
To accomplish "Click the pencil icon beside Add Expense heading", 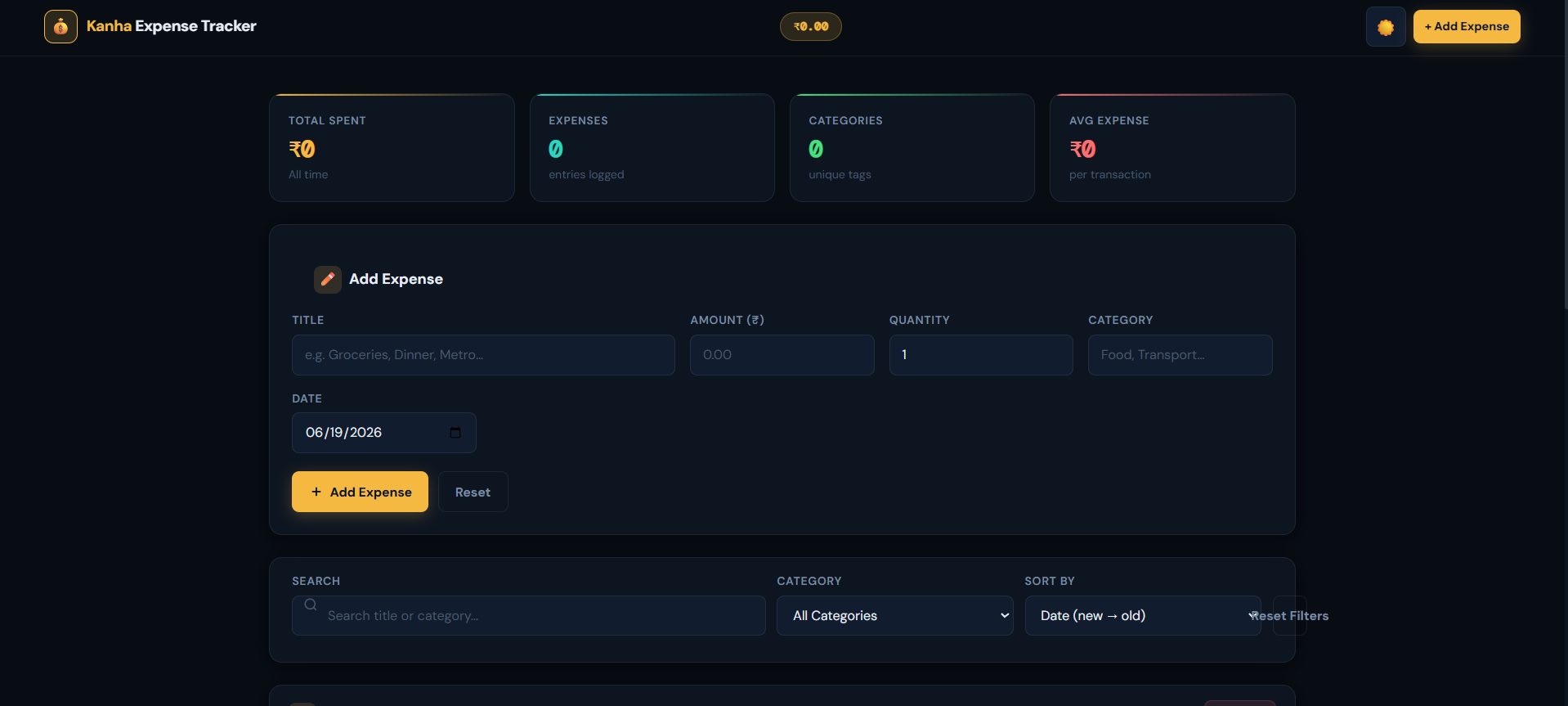I will tap(328, 279).
